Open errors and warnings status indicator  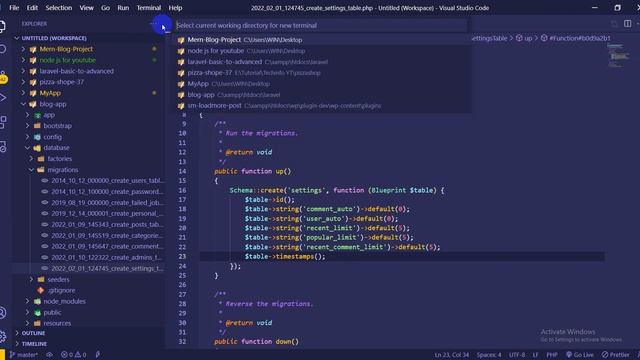click(x=74, y=355)
